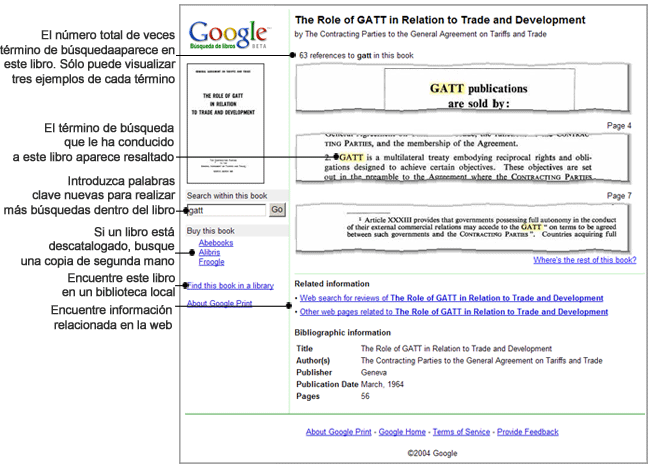The image size is (650, 467).
Task: Open the Google Home footer link
Action: point(402,432)
